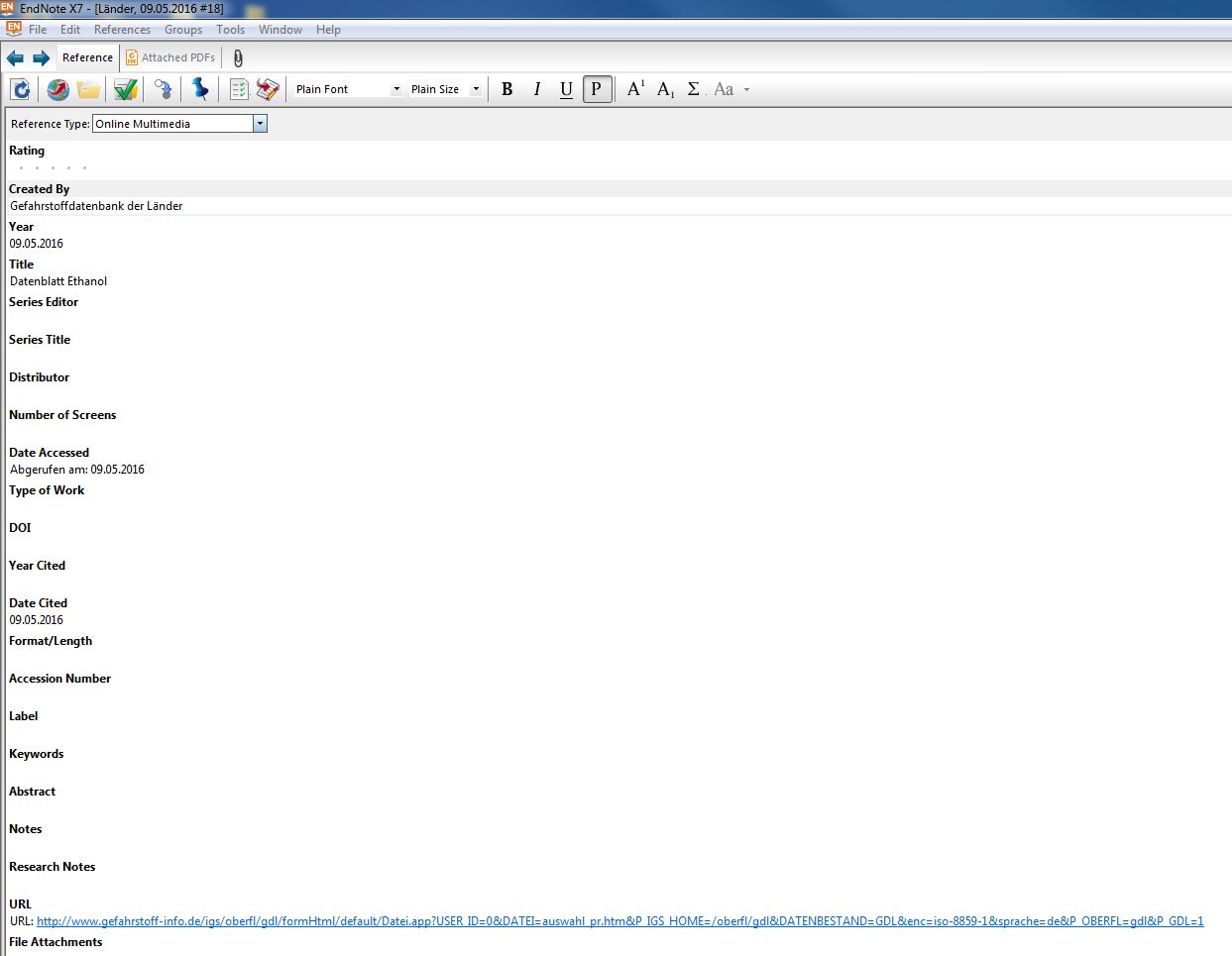
Task: Toggle bold formatting
Action: [506, 89]
